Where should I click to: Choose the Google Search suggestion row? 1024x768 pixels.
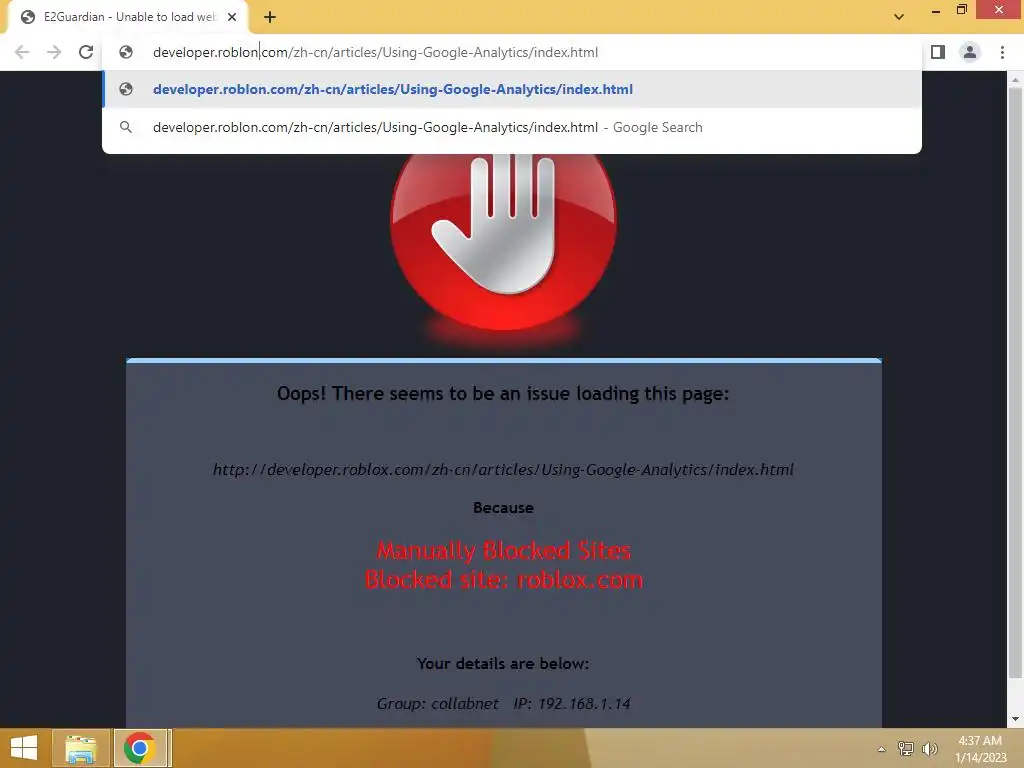click(512, 127)
